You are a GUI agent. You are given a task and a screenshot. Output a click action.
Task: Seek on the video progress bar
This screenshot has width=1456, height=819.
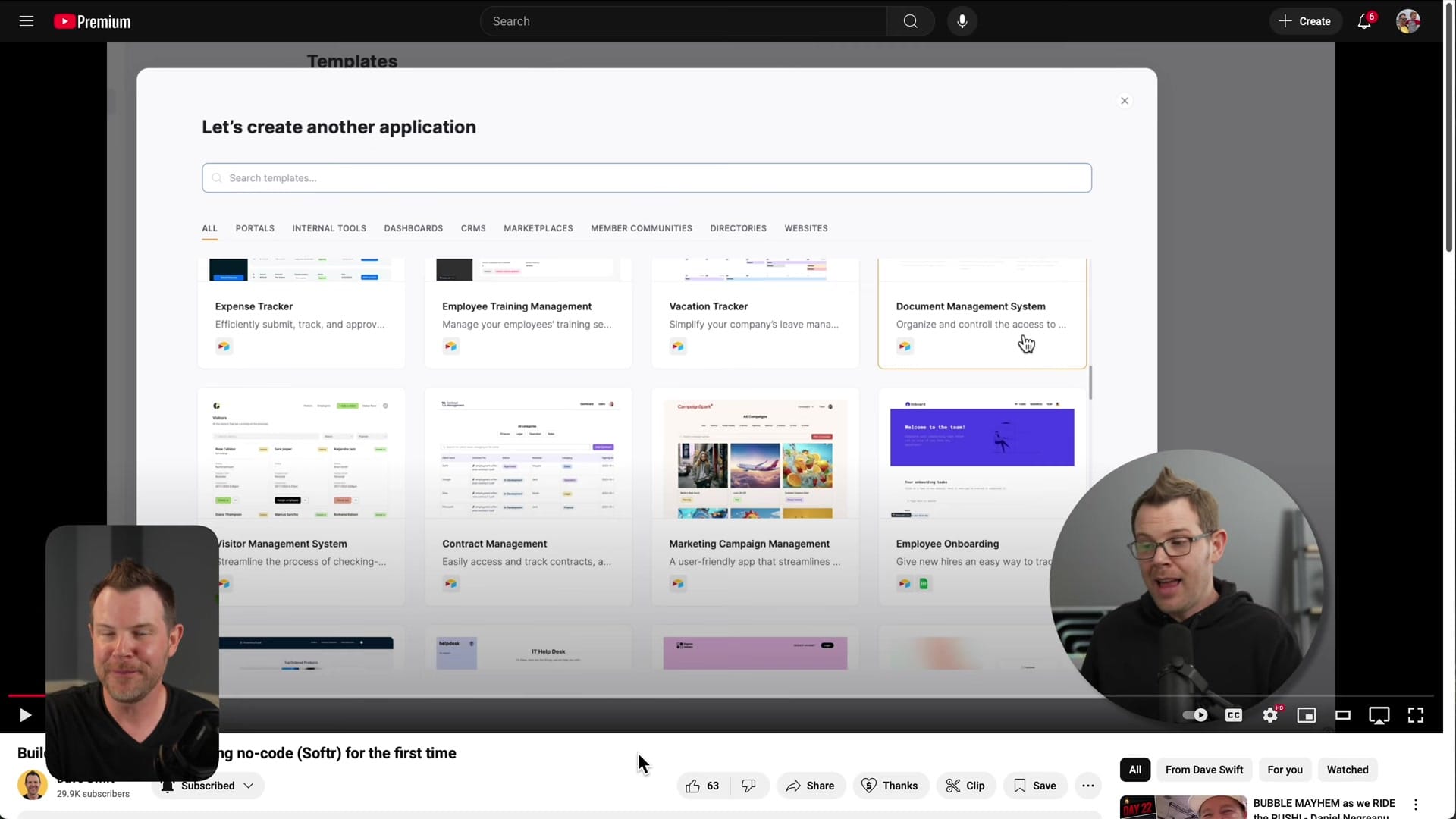point(720,695)
